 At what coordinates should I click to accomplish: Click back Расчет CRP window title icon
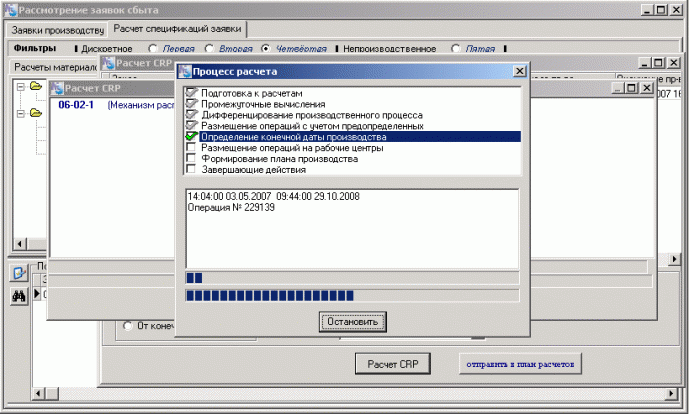(x=108, y=63)
